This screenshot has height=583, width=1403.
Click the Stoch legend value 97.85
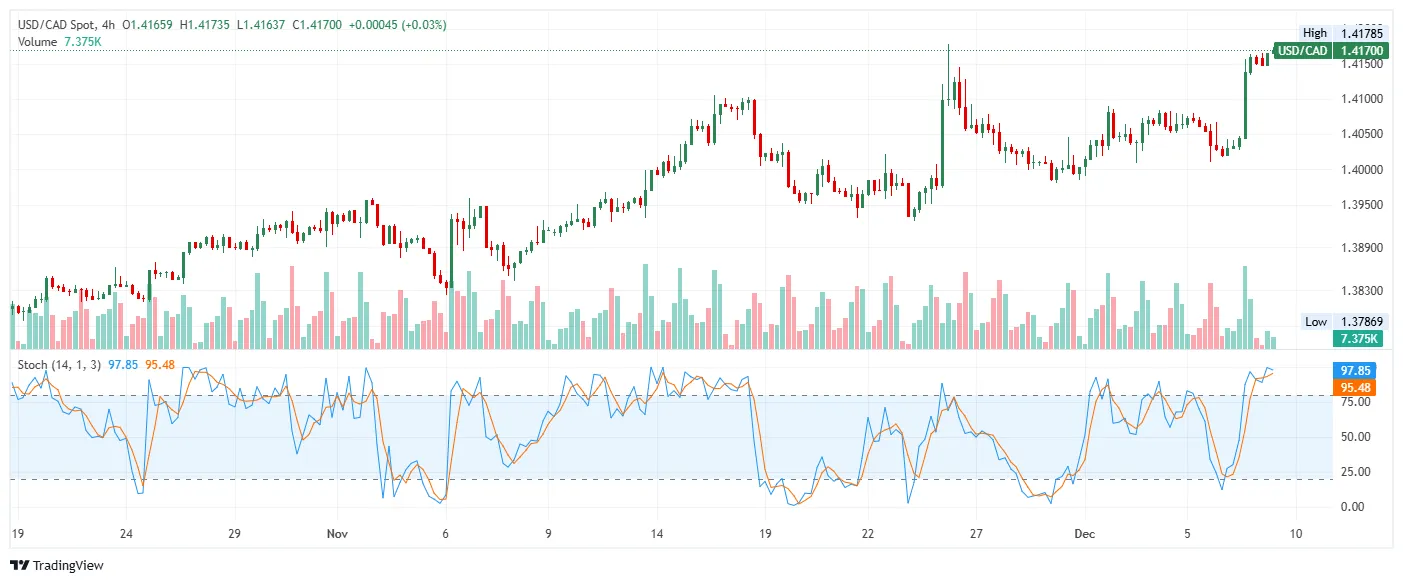(123, 364)
